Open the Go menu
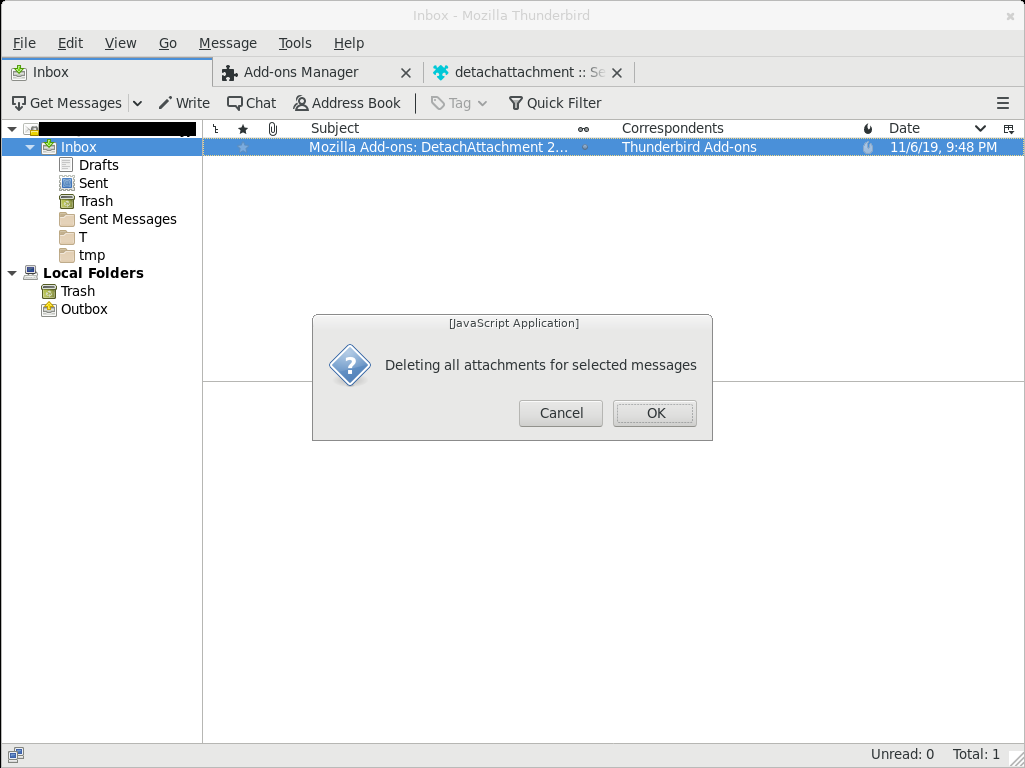This screenshot has height=768, width=1025. (x=168, y=43)
